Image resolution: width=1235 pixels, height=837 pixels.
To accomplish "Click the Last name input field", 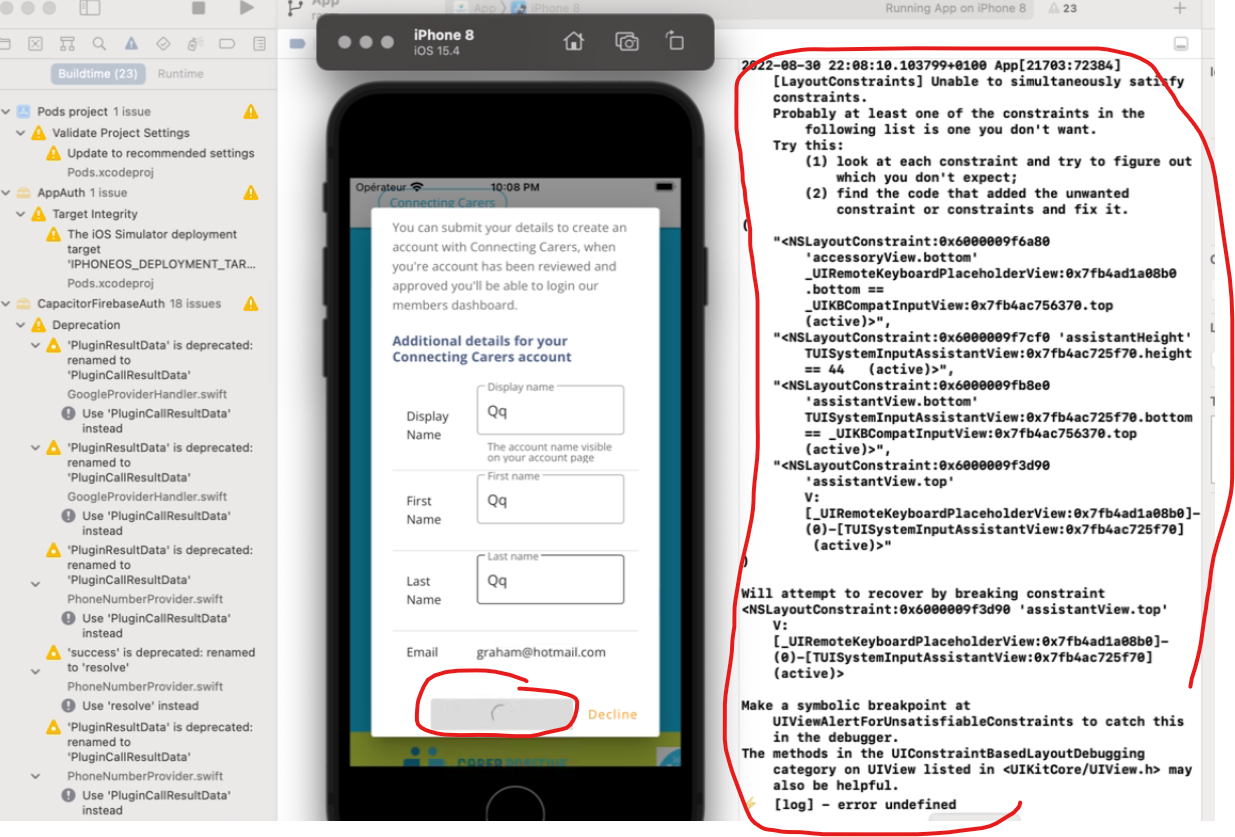I will click(550, 580).
